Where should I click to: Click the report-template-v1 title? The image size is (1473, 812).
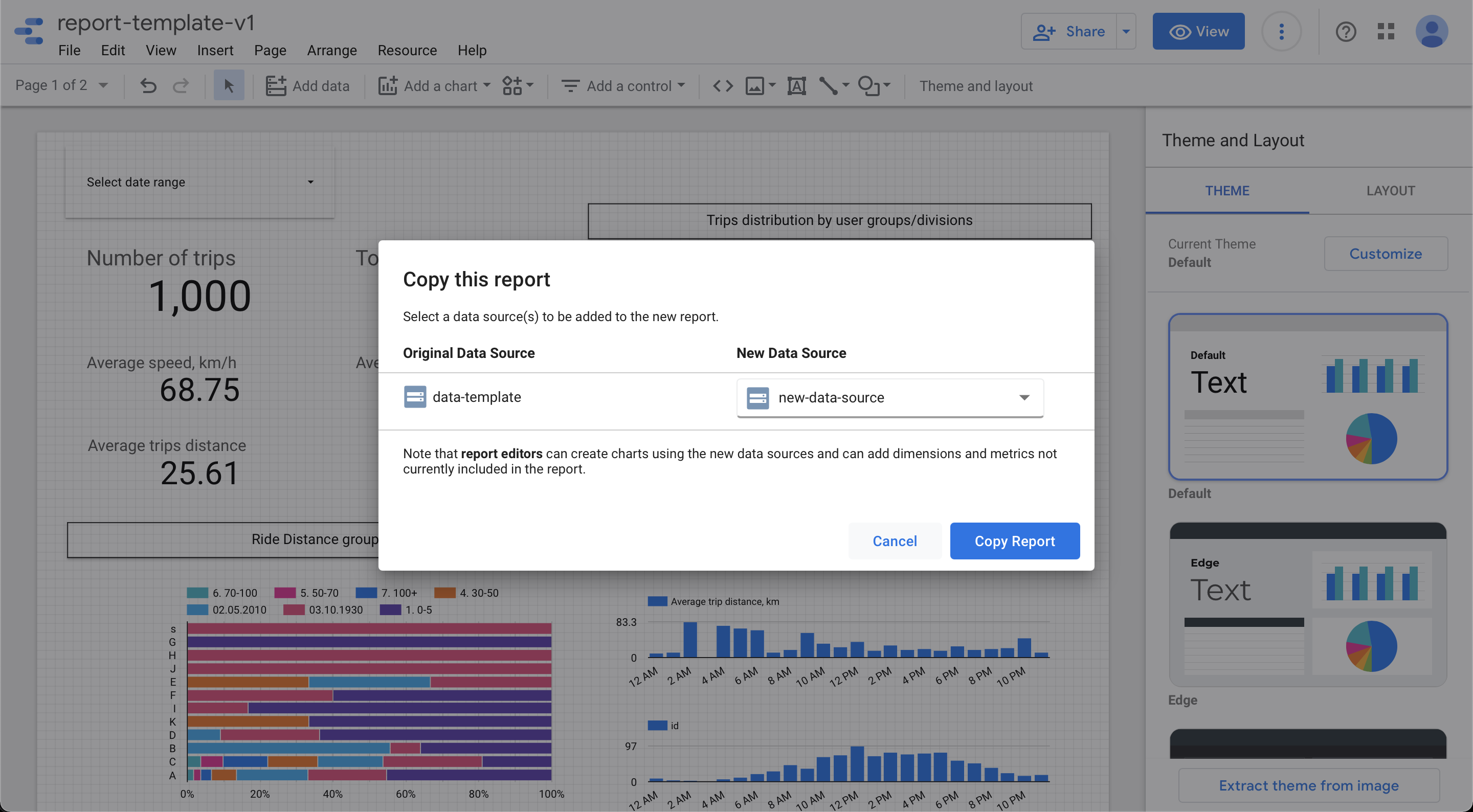(156, 23)
